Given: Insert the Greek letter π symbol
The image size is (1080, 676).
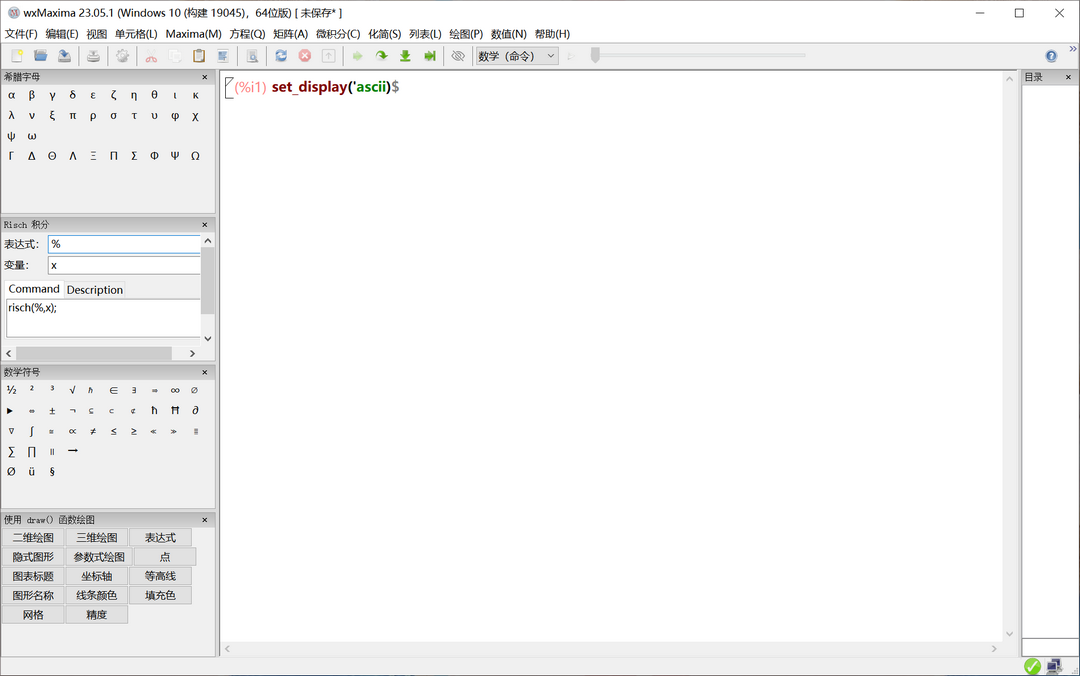Looking at the screenshot, I should pyautogui.click(x=72, y=116).
